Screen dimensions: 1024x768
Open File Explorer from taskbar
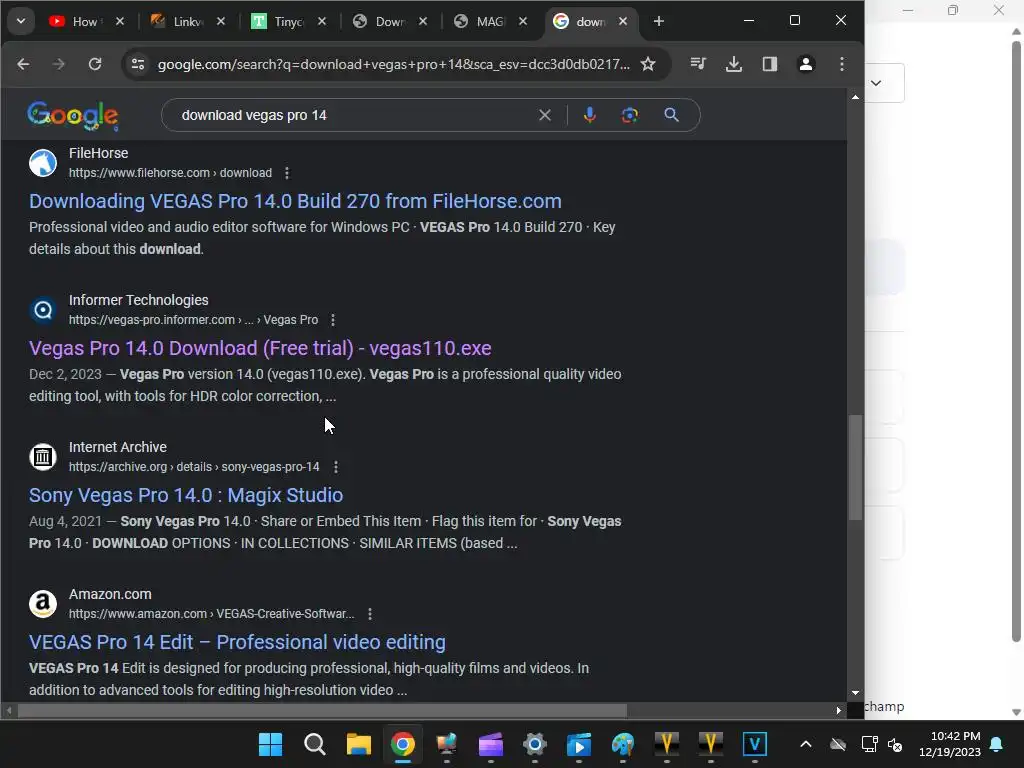click(x=359, y=744)
